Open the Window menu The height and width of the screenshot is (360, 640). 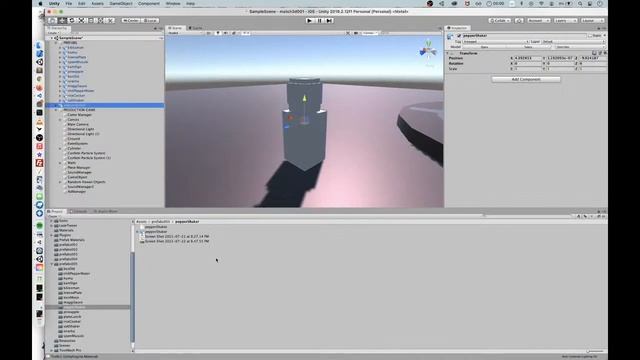coord(173,4)
